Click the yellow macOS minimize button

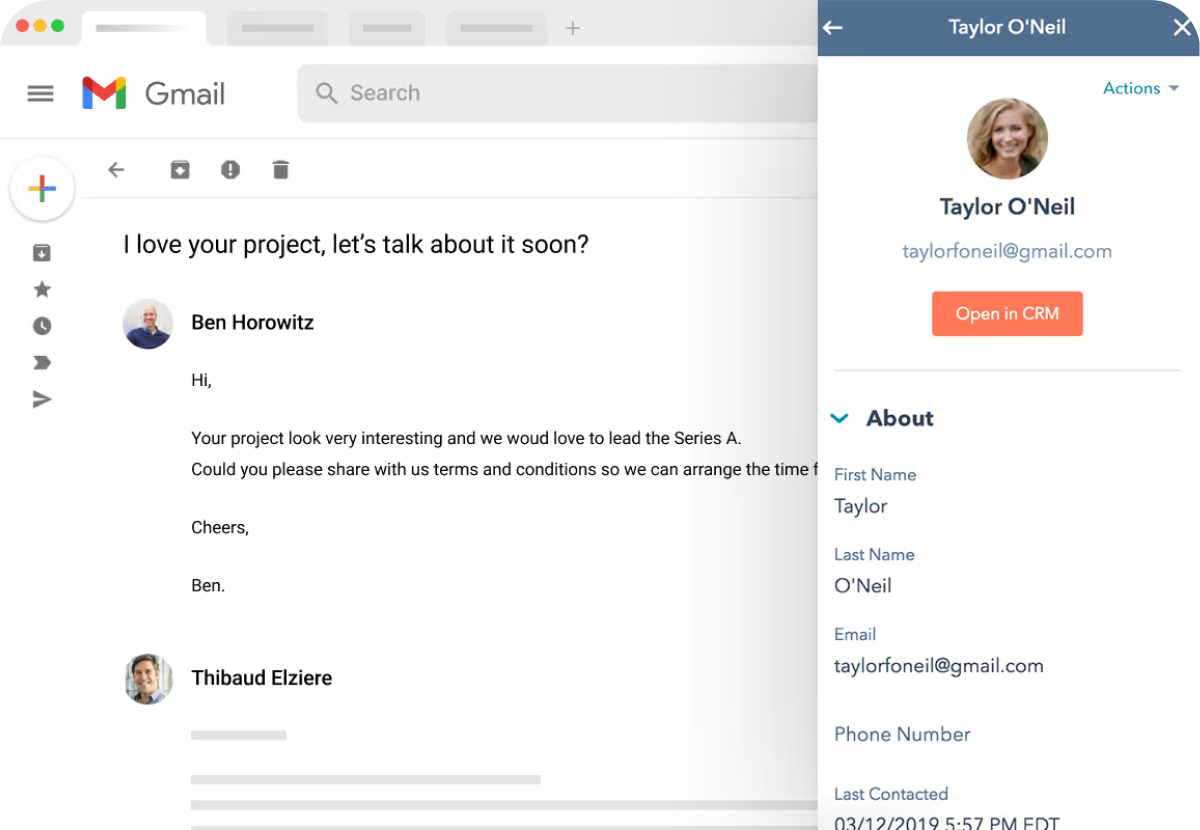(x=40, y=26)
